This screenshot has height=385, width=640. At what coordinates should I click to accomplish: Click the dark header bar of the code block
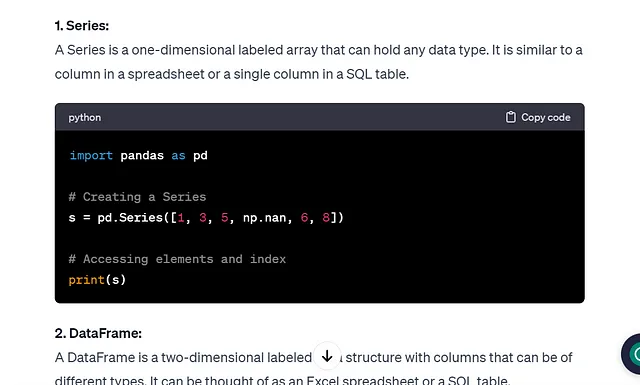(x=320, y=117)
